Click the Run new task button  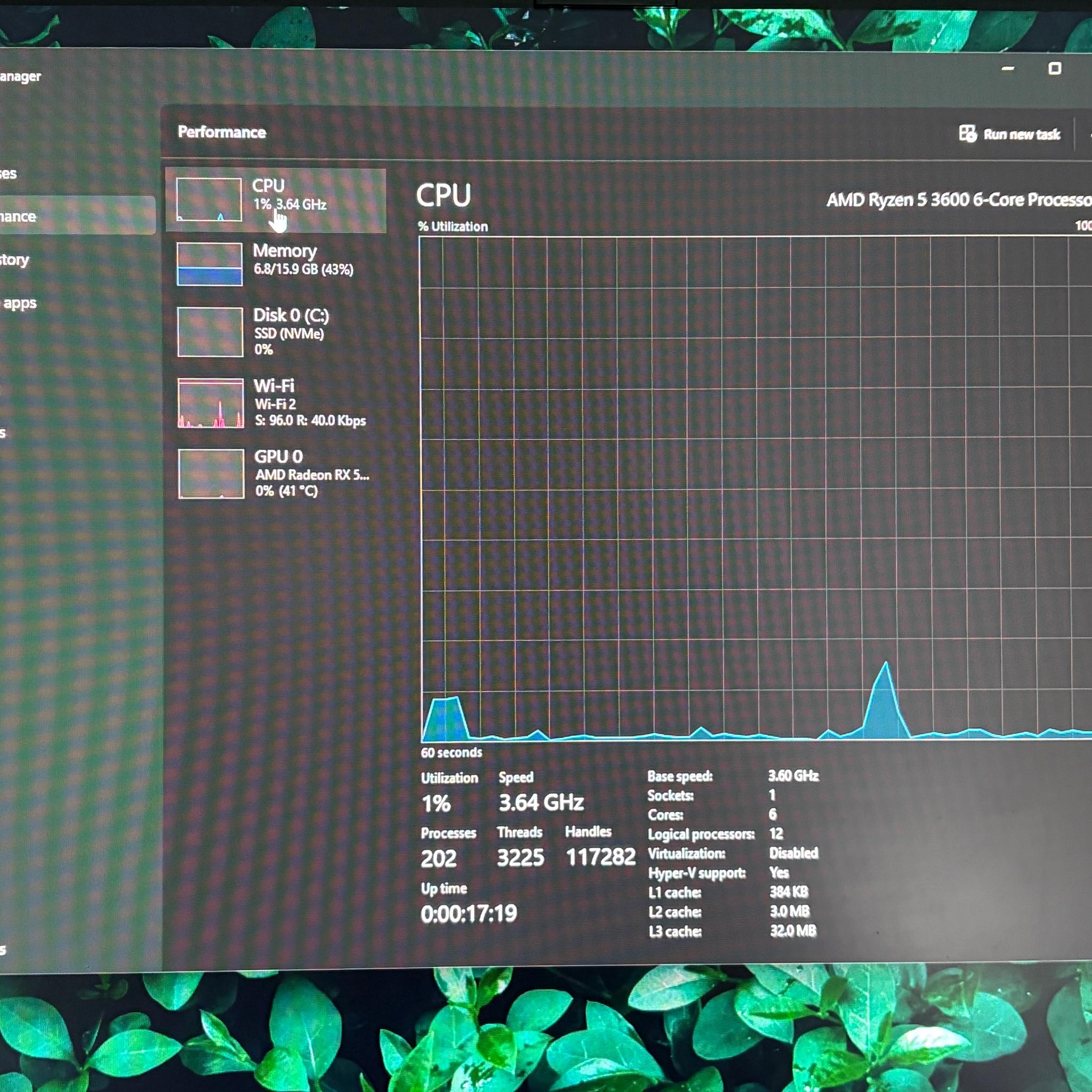point(1009,134)
